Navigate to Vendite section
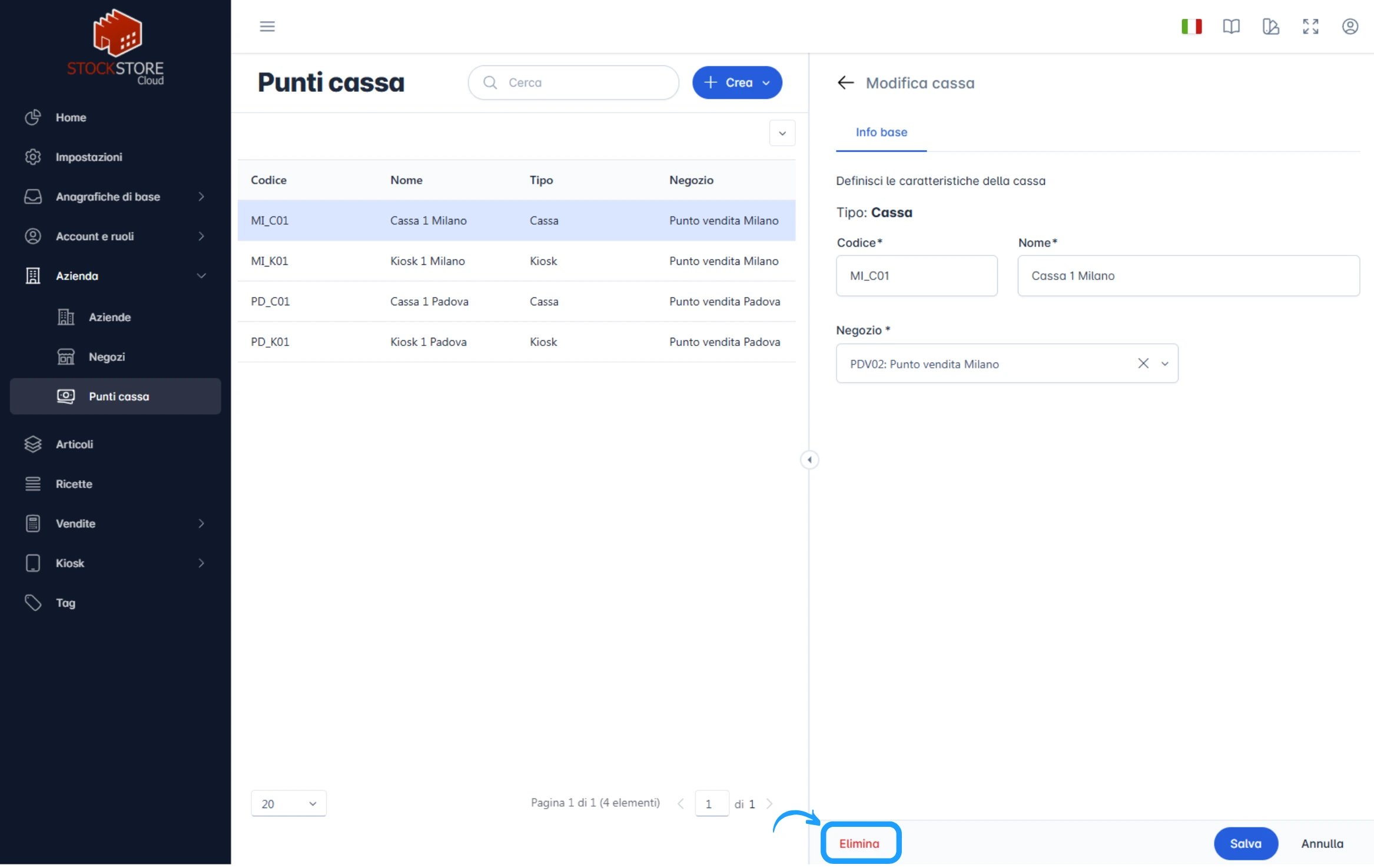 115,523
